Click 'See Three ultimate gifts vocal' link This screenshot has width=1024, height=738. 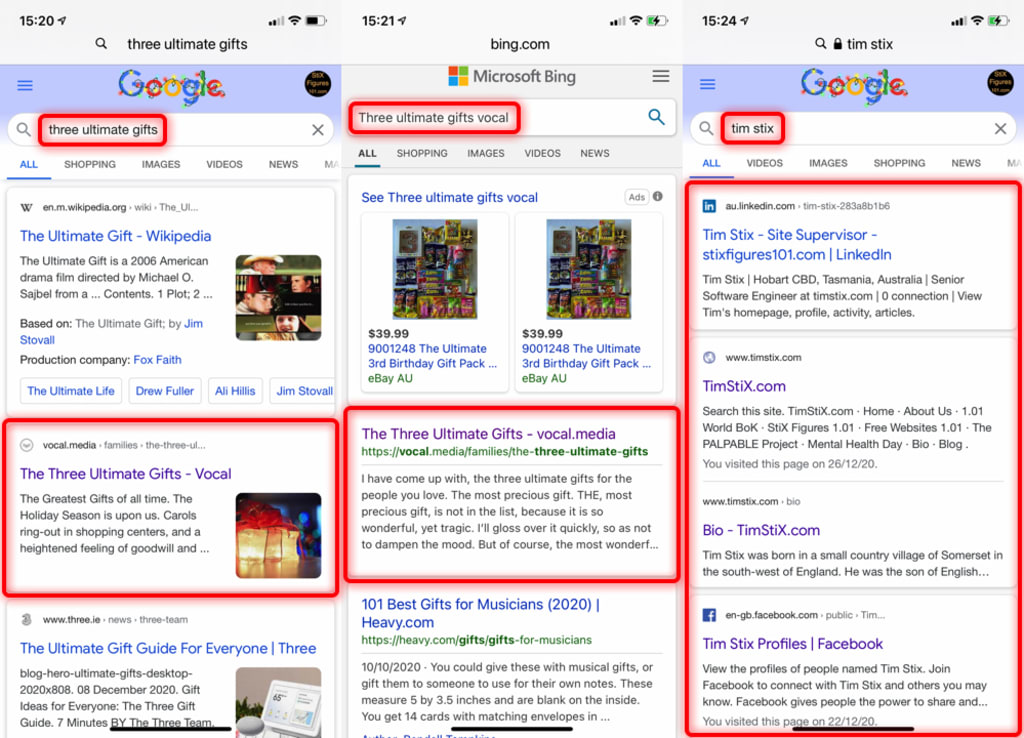tap(449, 197)
